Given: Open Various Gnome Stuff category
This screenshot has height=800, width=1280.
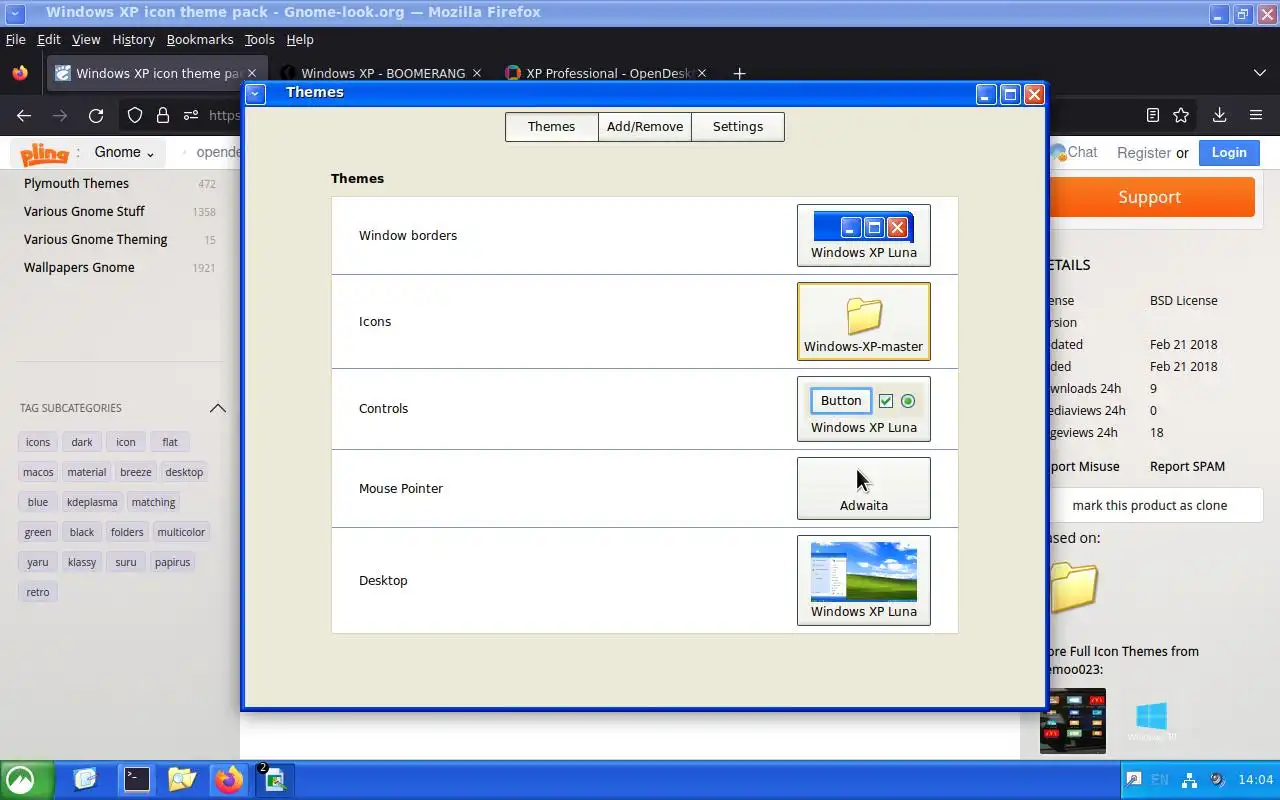Looking at the screenshot, I should tap(84, 211).
